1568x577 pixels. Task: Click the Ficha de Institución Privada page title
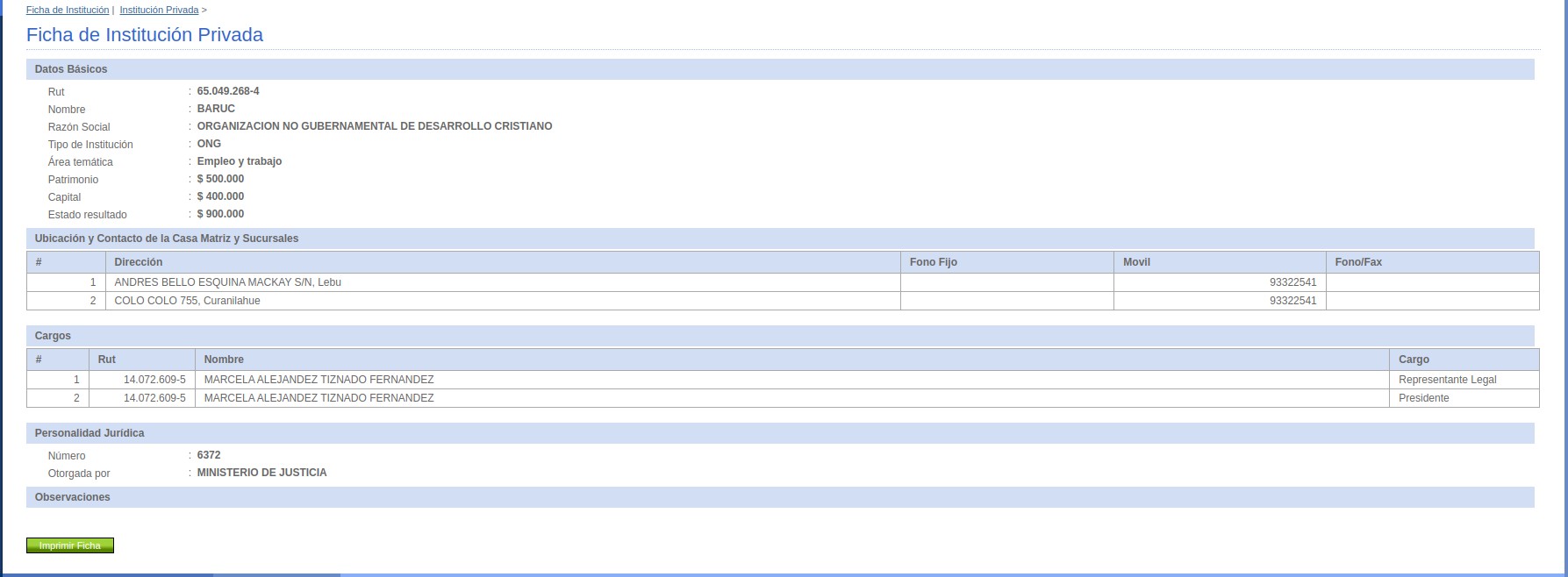pyautogui.click(x=145, y=35)
